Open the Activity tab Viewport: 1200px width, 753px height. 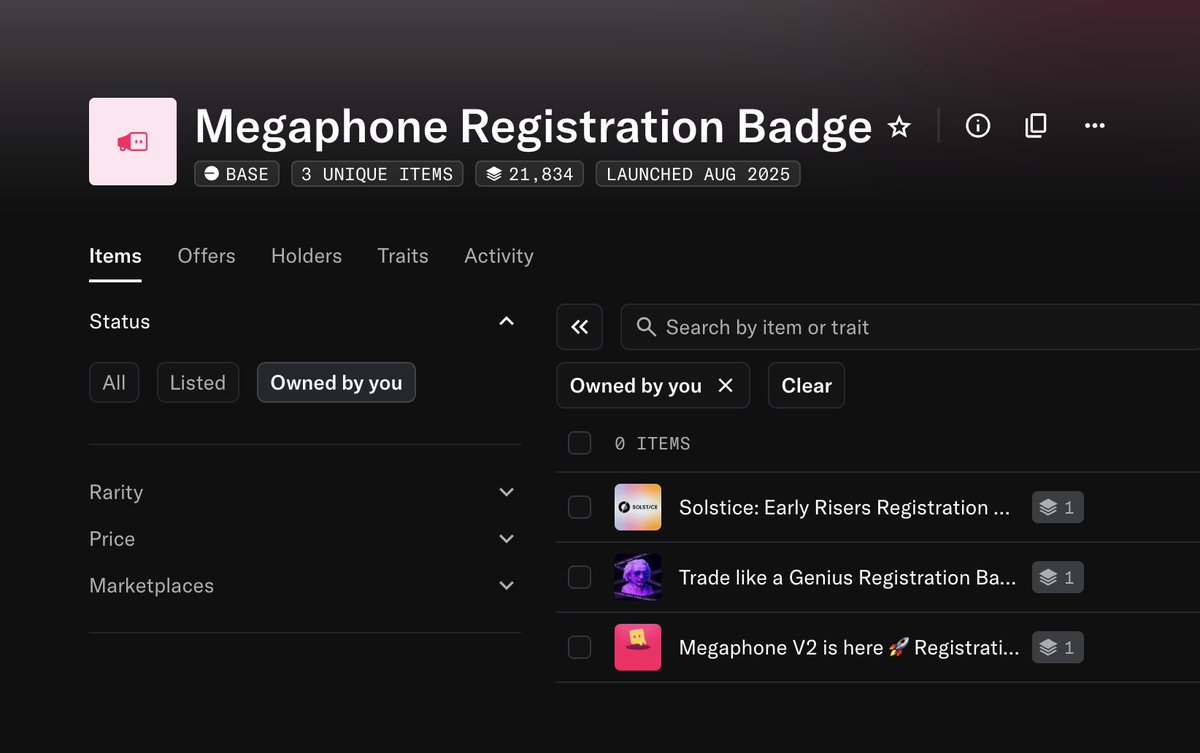click(499, 256)
